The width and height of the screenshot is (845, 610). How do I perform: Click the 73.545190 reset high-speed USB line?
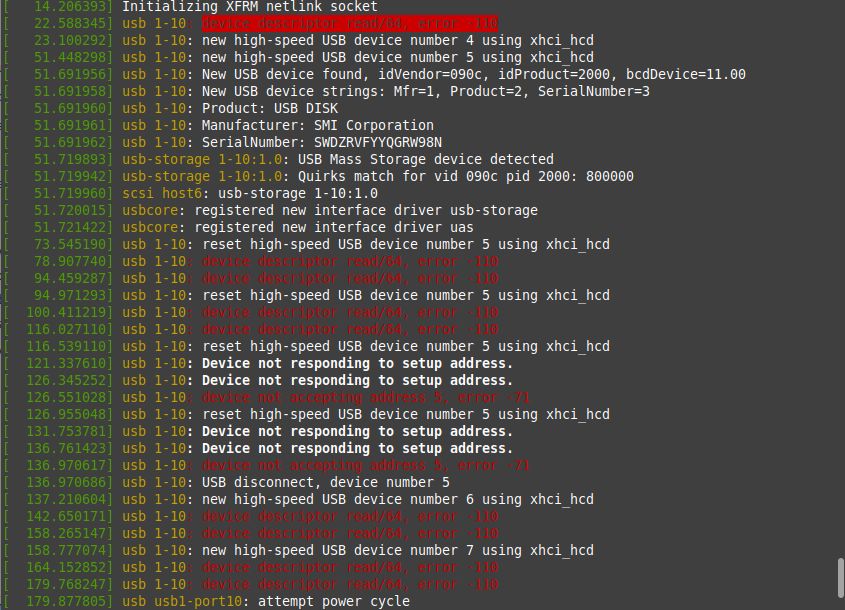[x=307, y=245]
